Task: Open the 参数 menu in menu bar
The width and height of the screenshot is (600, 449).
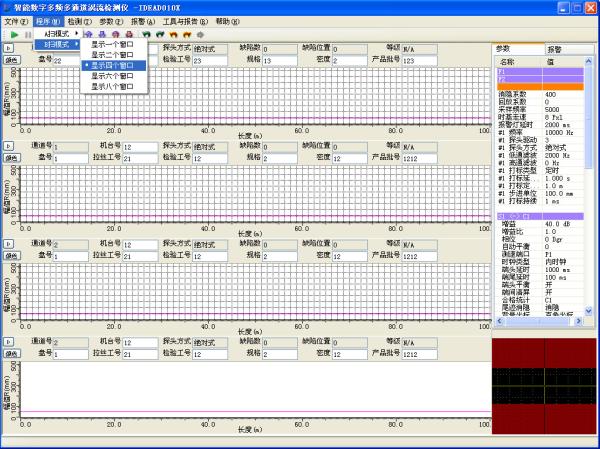Action: click(111, 22)
